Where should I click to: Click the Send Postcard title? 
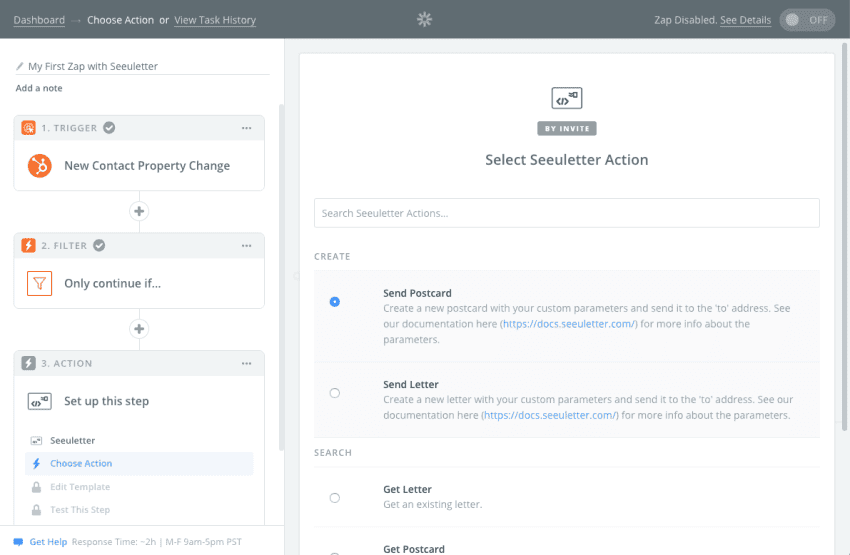(x=417, y=293)
